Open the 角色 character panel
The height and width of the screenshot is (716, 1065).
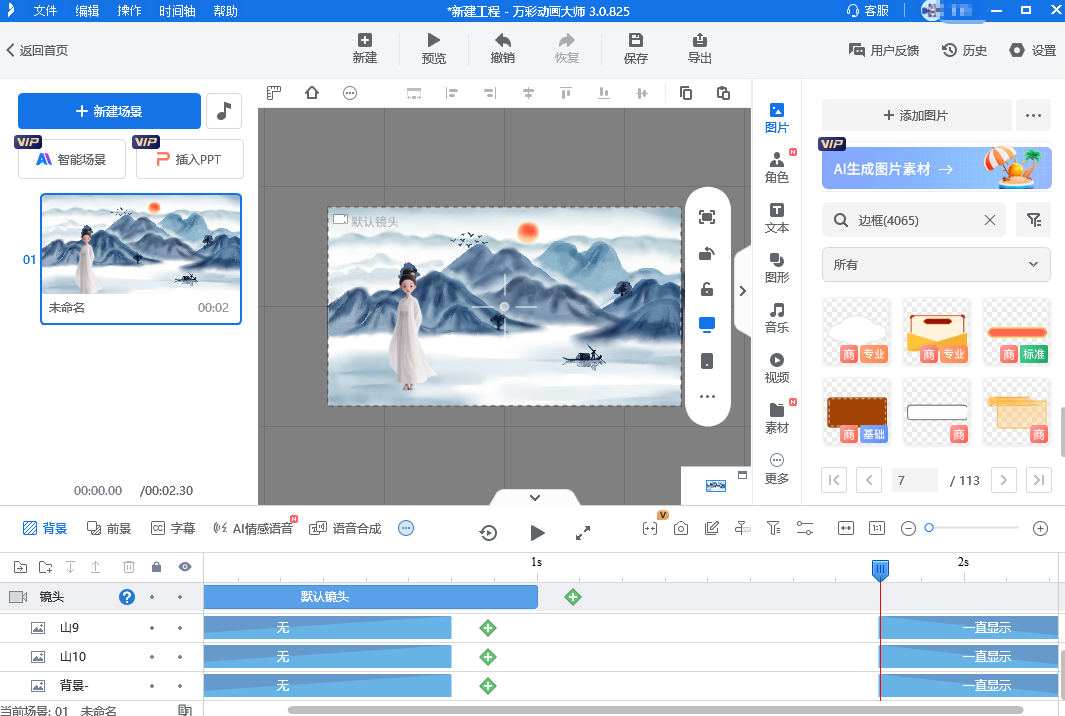pos(776,167)
